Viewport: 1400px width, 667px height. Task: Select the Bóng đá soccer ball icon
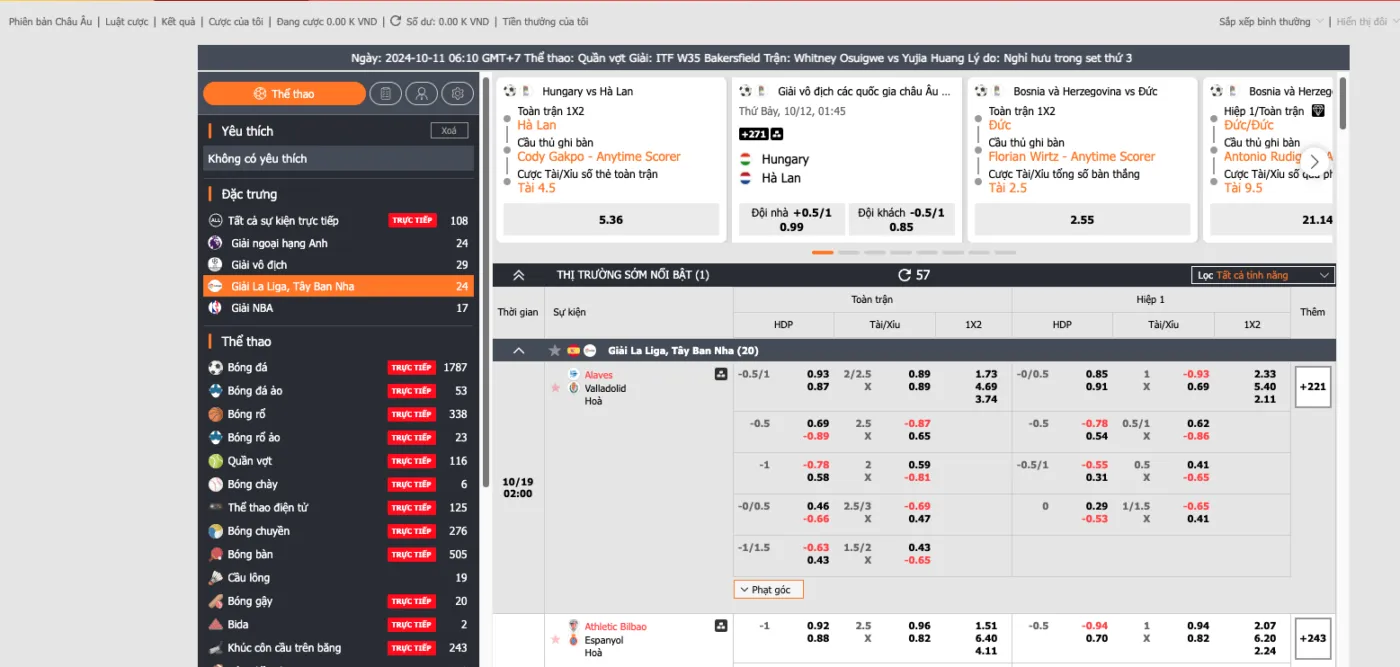(x=215, y=367)
